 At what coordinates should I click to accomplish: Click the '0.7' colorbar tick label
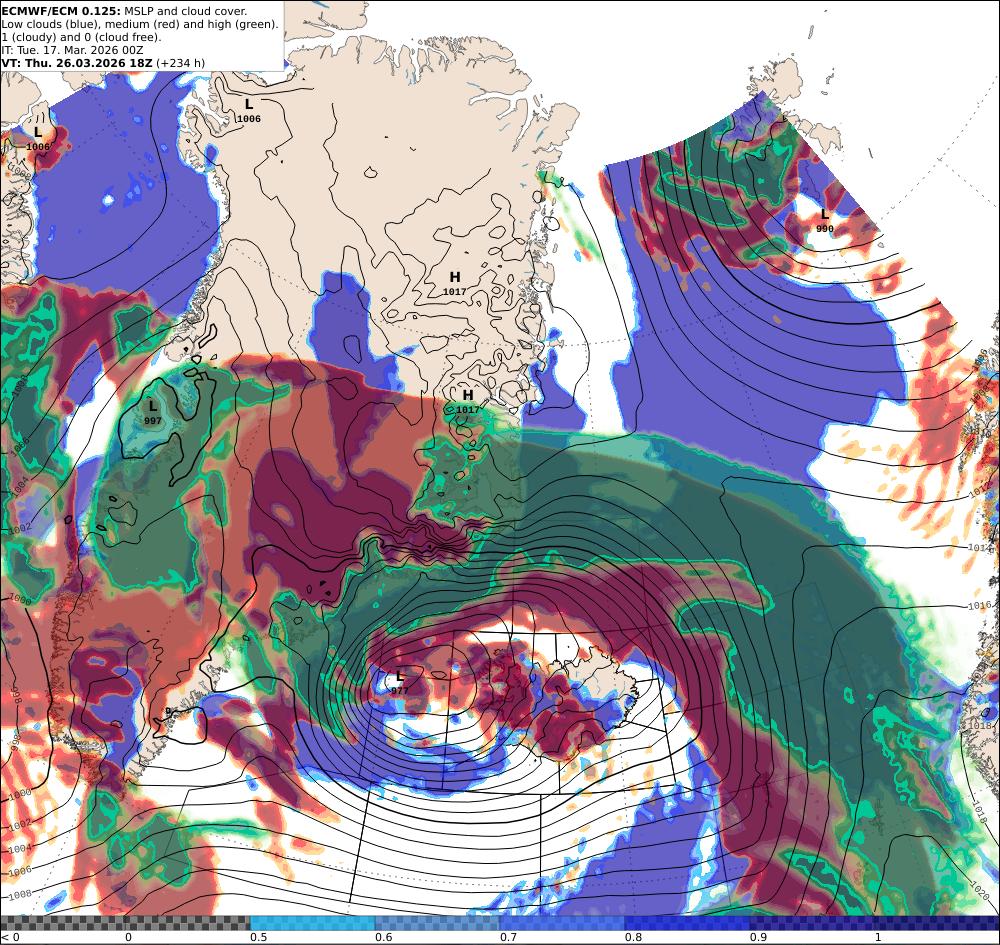coord(508,937)
